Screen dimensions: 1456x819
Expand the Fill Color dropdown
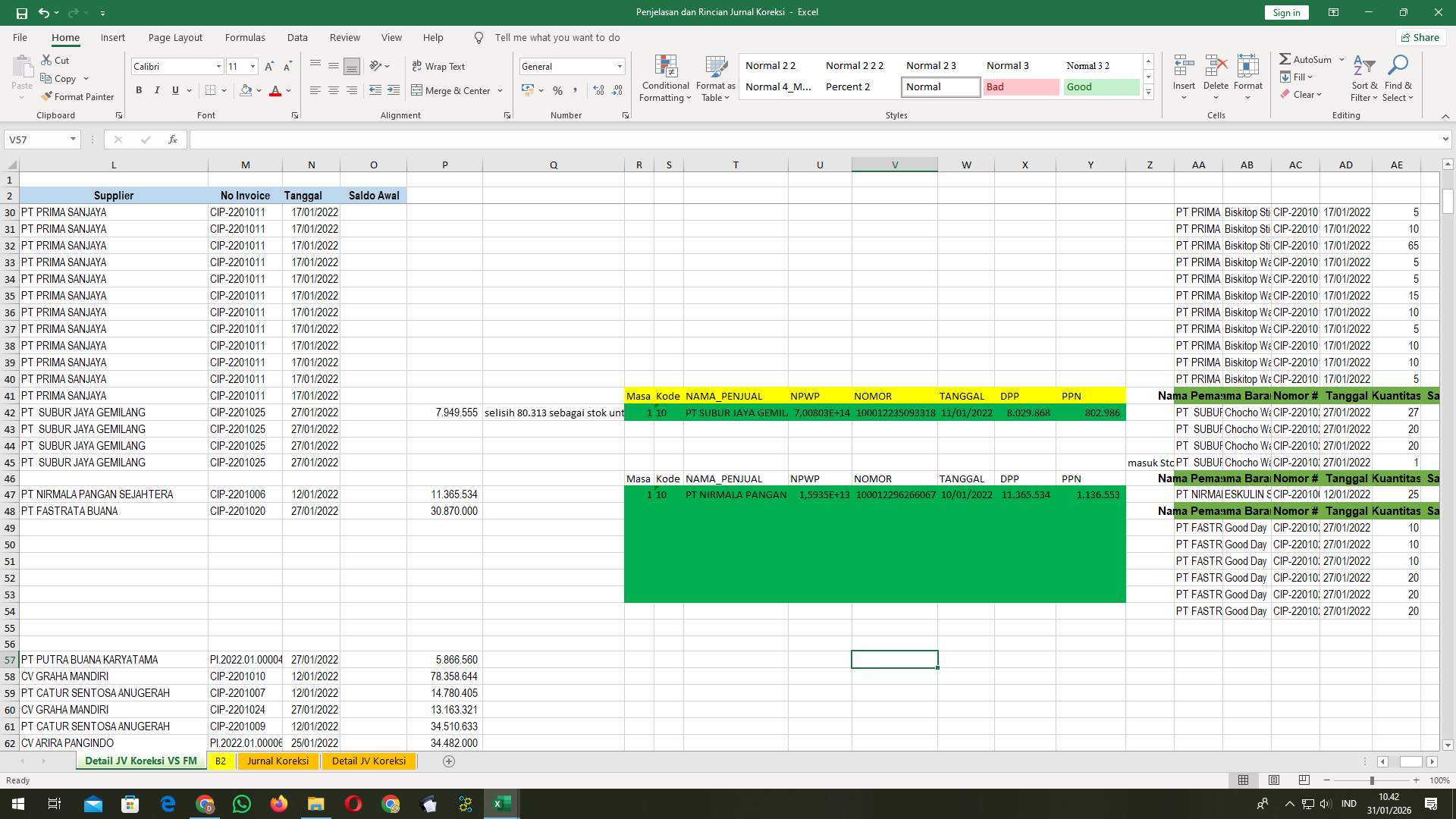(x=259, y=92)
